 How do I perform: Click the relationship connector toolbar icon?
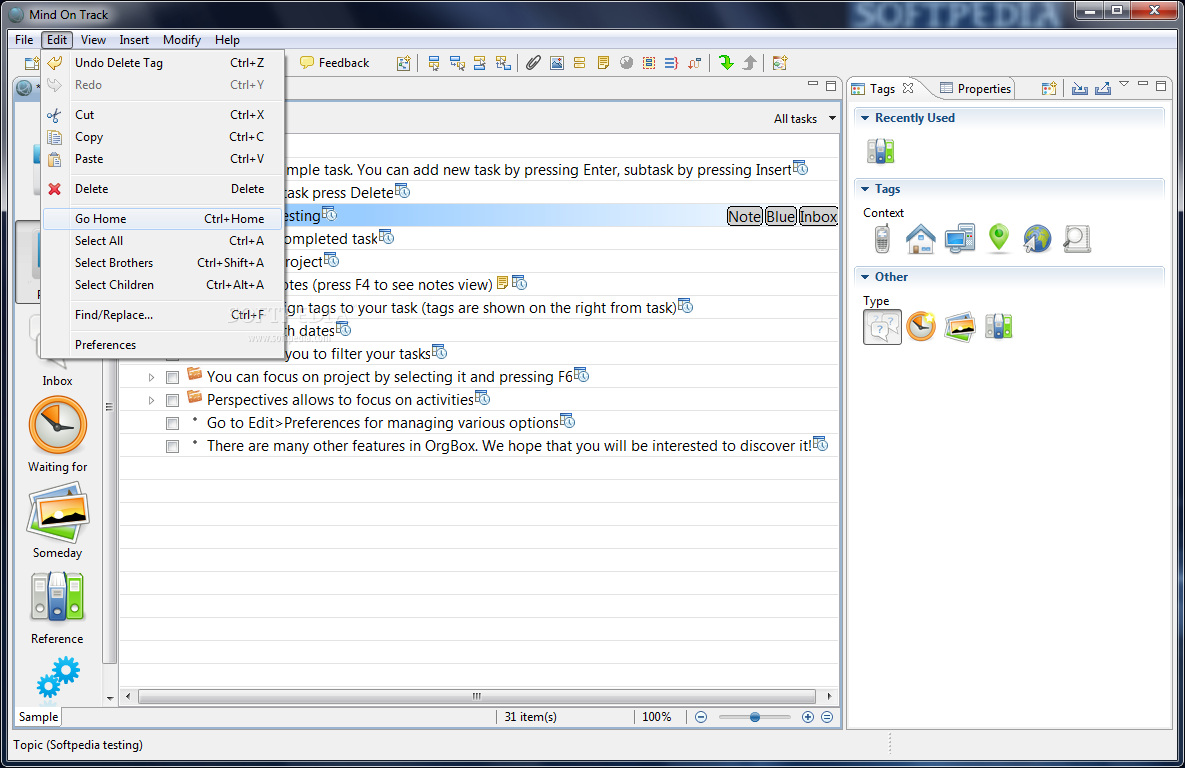pyautogui.click(x=695, y=63)
